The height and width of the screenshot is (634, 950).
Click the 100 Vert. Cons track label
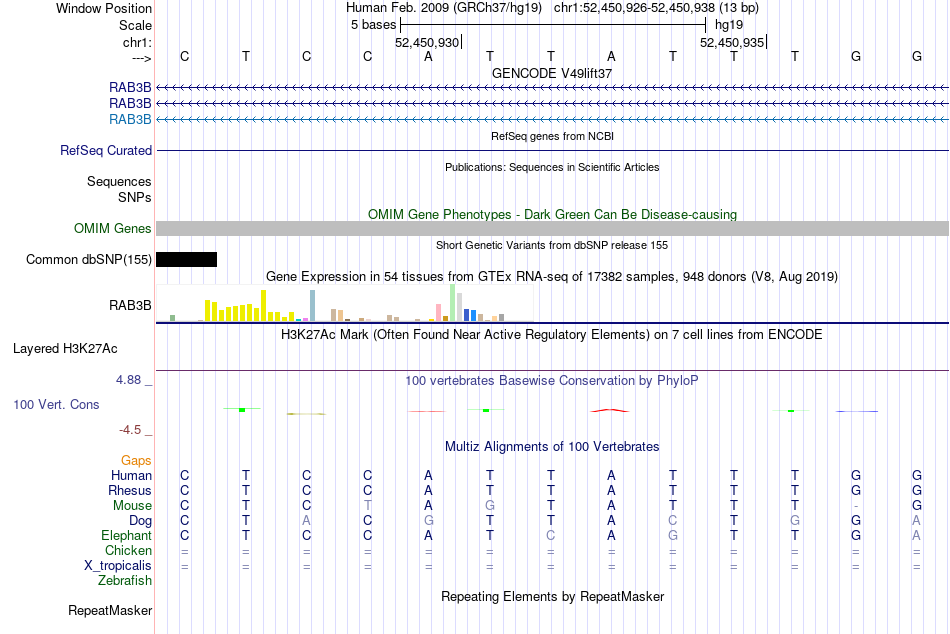(56, 404)
